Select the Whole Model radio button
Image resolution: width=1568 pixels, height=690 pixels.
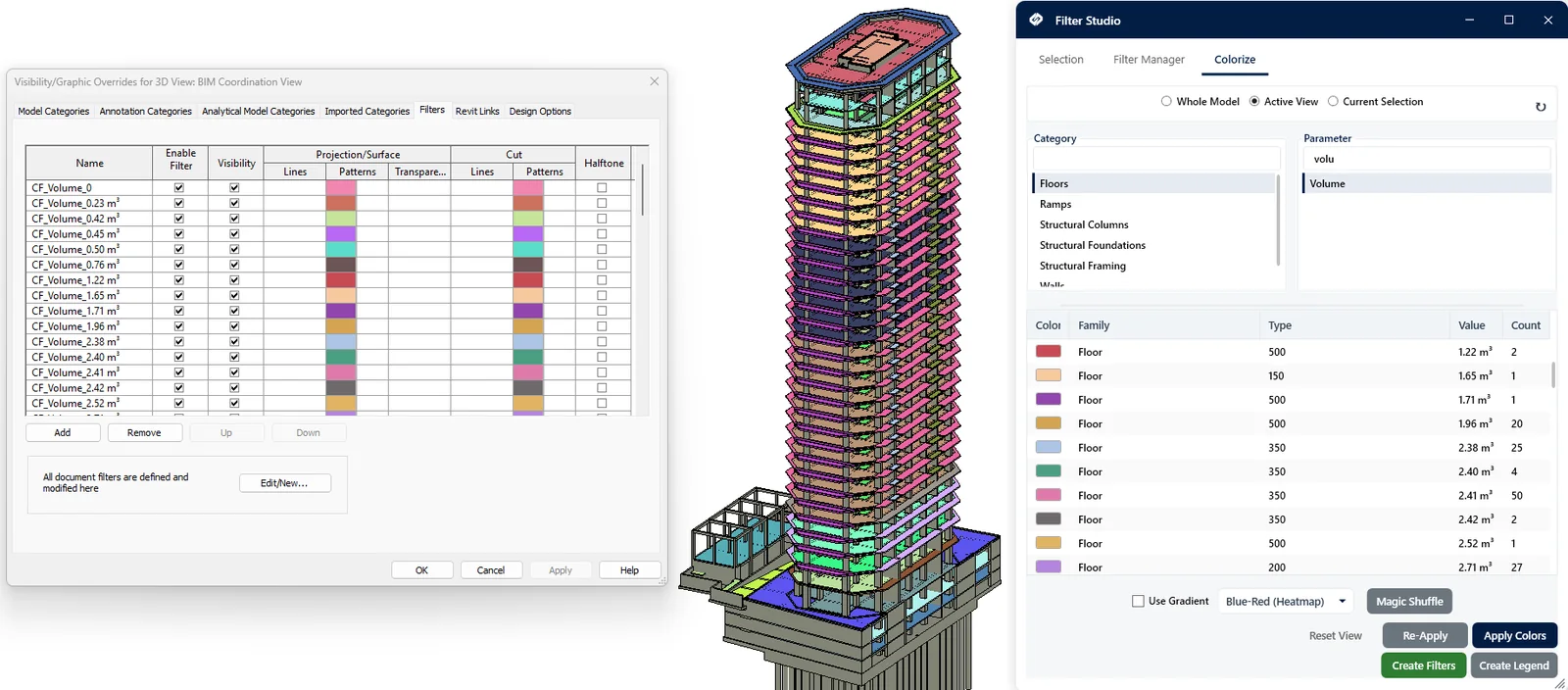[1166, 101]
